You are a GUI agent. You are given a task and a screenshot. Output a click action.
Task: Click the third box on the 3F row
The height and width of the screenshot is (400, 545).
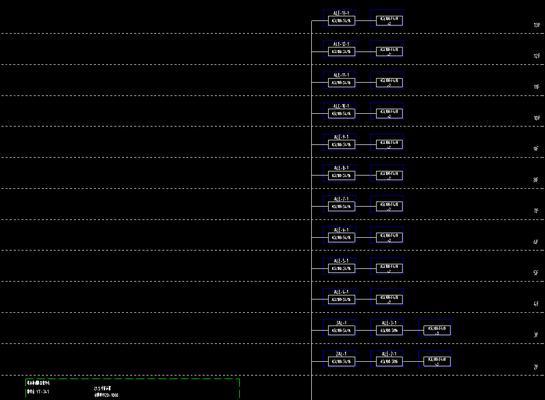(437, 330)
